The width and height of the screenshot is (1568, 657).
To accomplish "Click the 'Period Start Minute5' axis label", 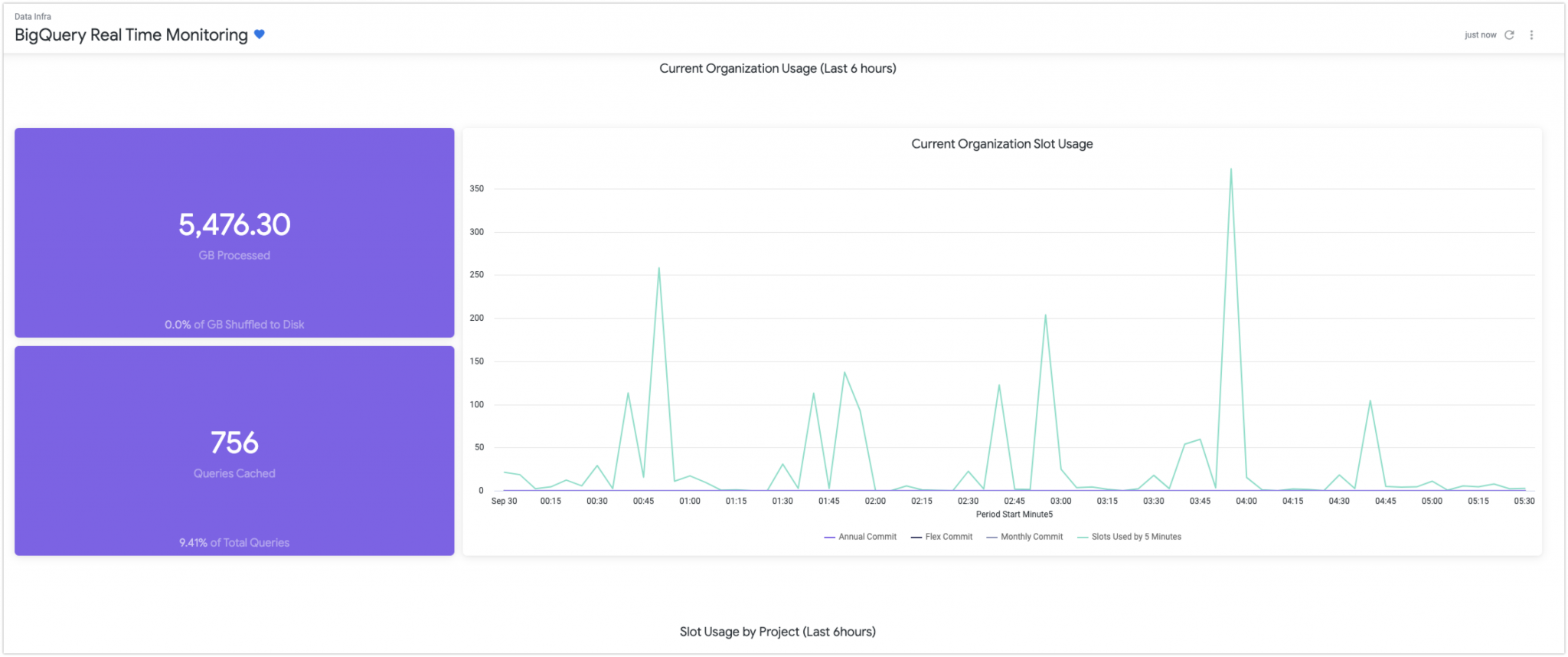I will [1014, 515].
